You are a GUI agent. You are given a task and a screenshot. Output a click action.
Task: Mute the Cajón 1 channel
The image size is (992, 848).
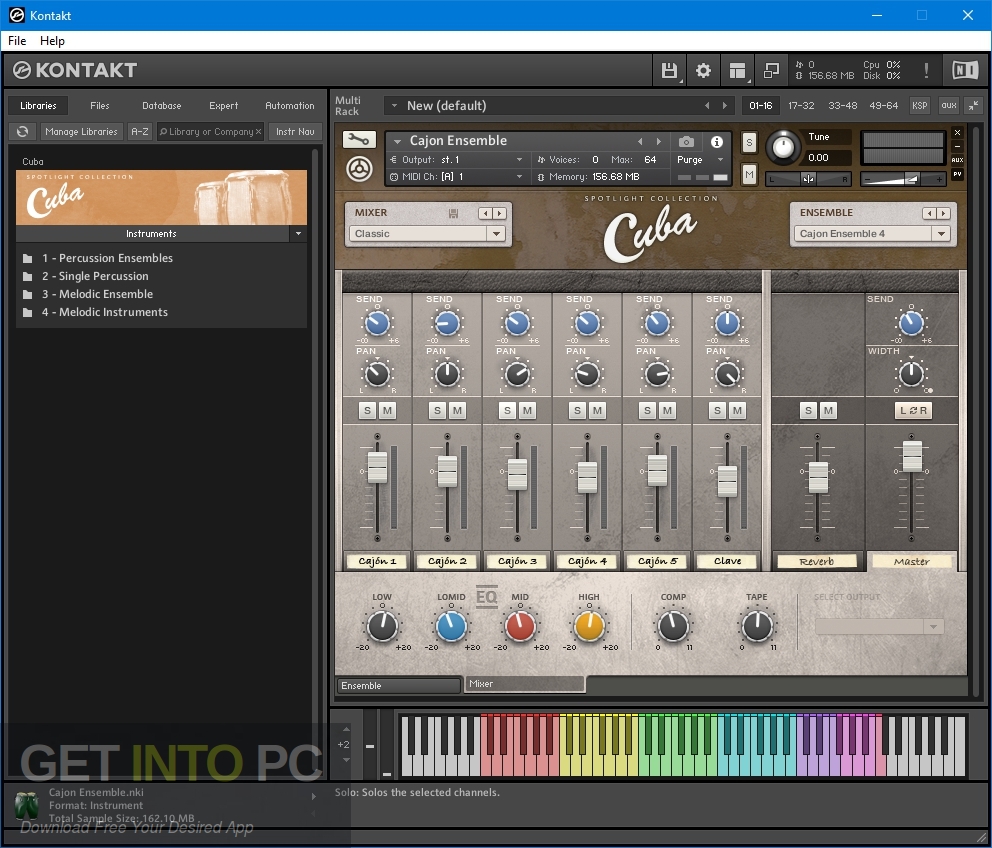click(x=387, y=411)
